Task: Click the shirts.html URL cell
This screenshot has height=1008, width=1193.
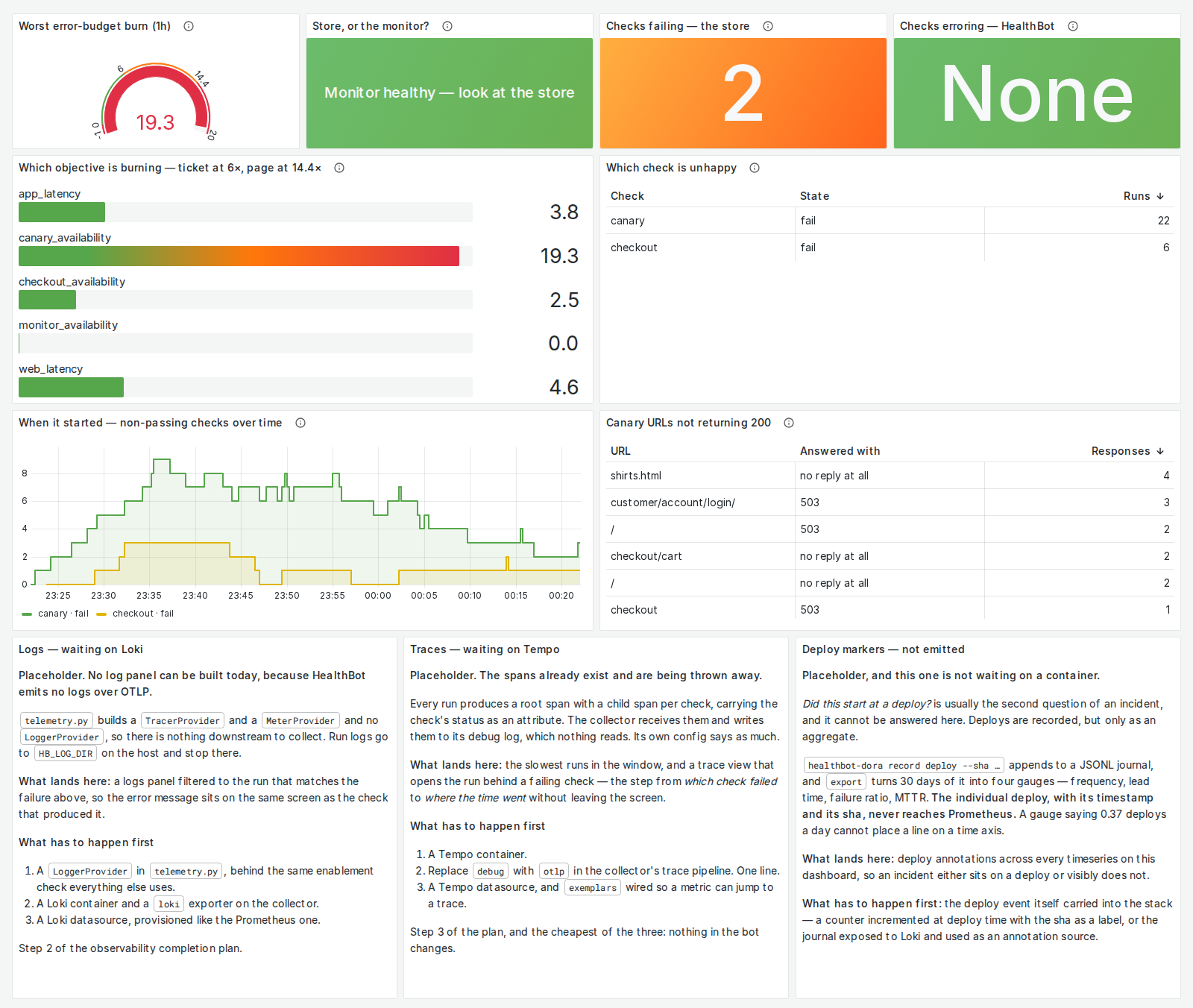Action: pos(636,476)
